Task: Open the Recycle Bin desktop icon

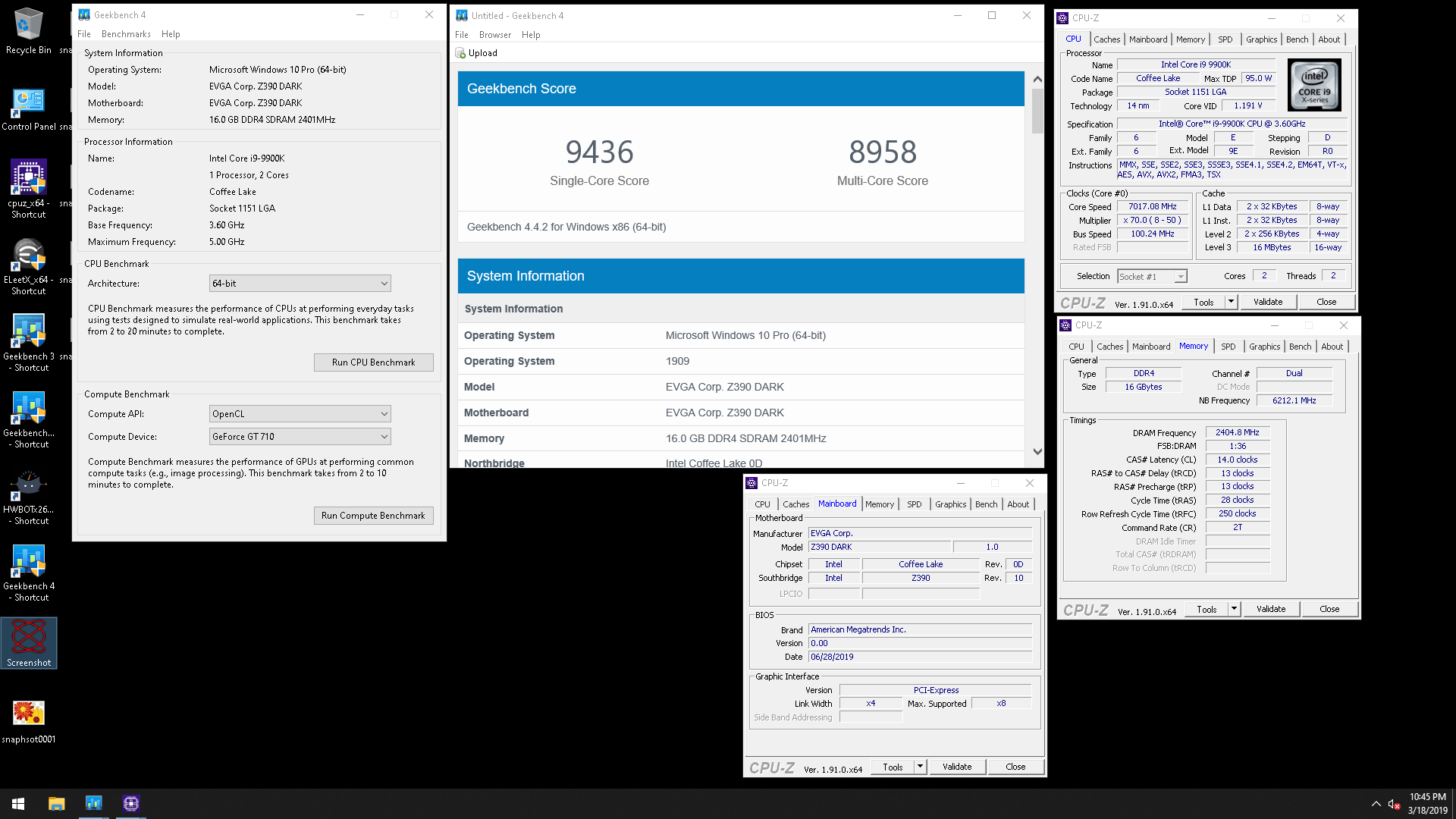Action: tap(29, 30)
